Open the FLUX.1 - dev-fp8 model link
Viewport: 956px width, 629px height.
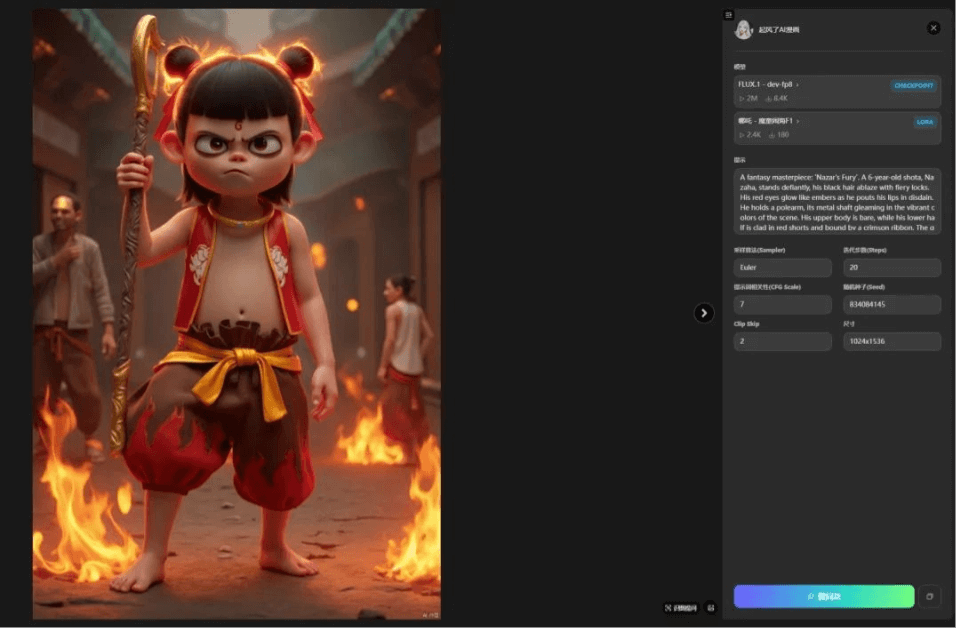768,85
